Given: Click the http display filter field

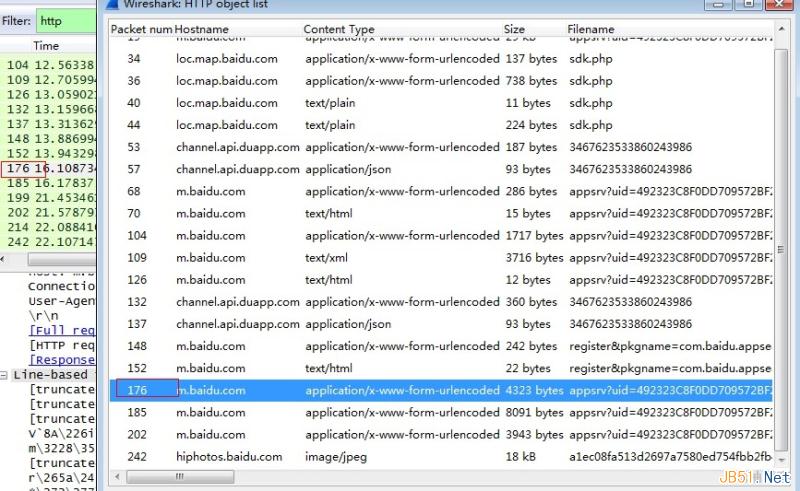Looking at the screenshot, I should click(x=66, y=21).
